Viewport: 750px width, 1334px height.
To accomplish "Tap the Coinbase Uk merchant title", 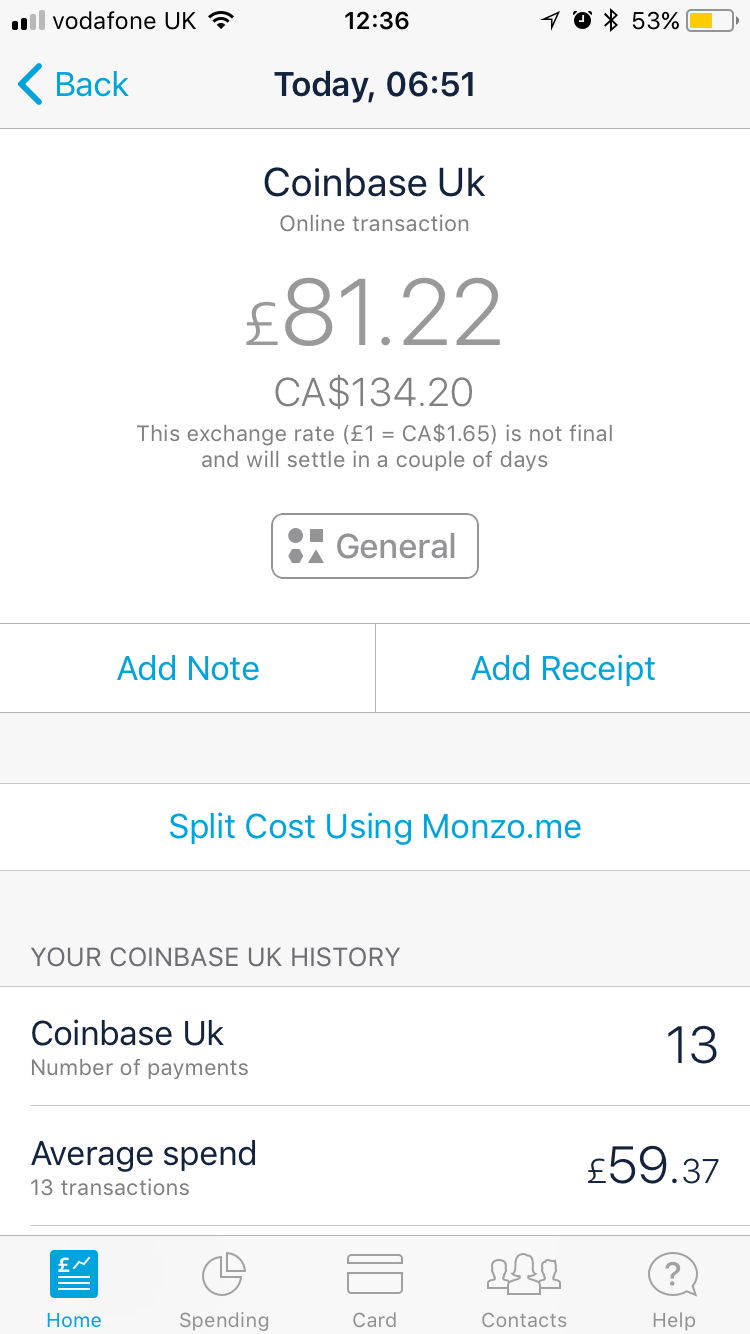I will (375, 183).
